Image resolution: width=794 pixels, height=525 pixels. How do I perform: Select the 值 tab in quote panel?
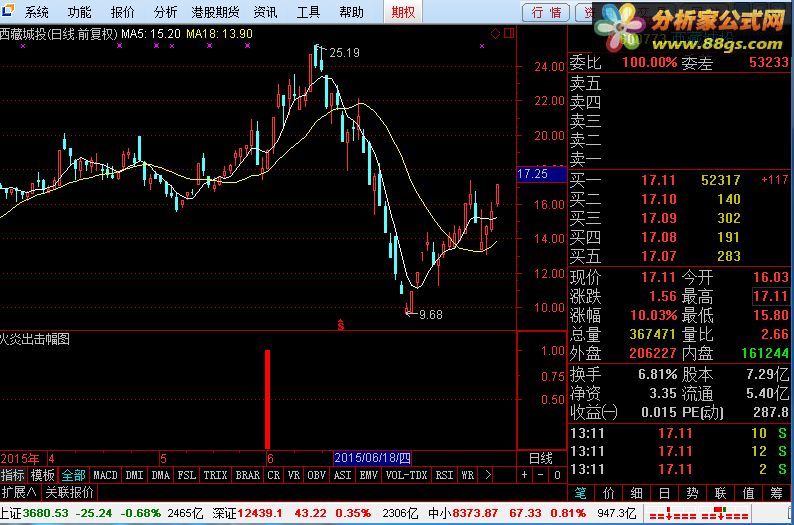coord(748,493)
